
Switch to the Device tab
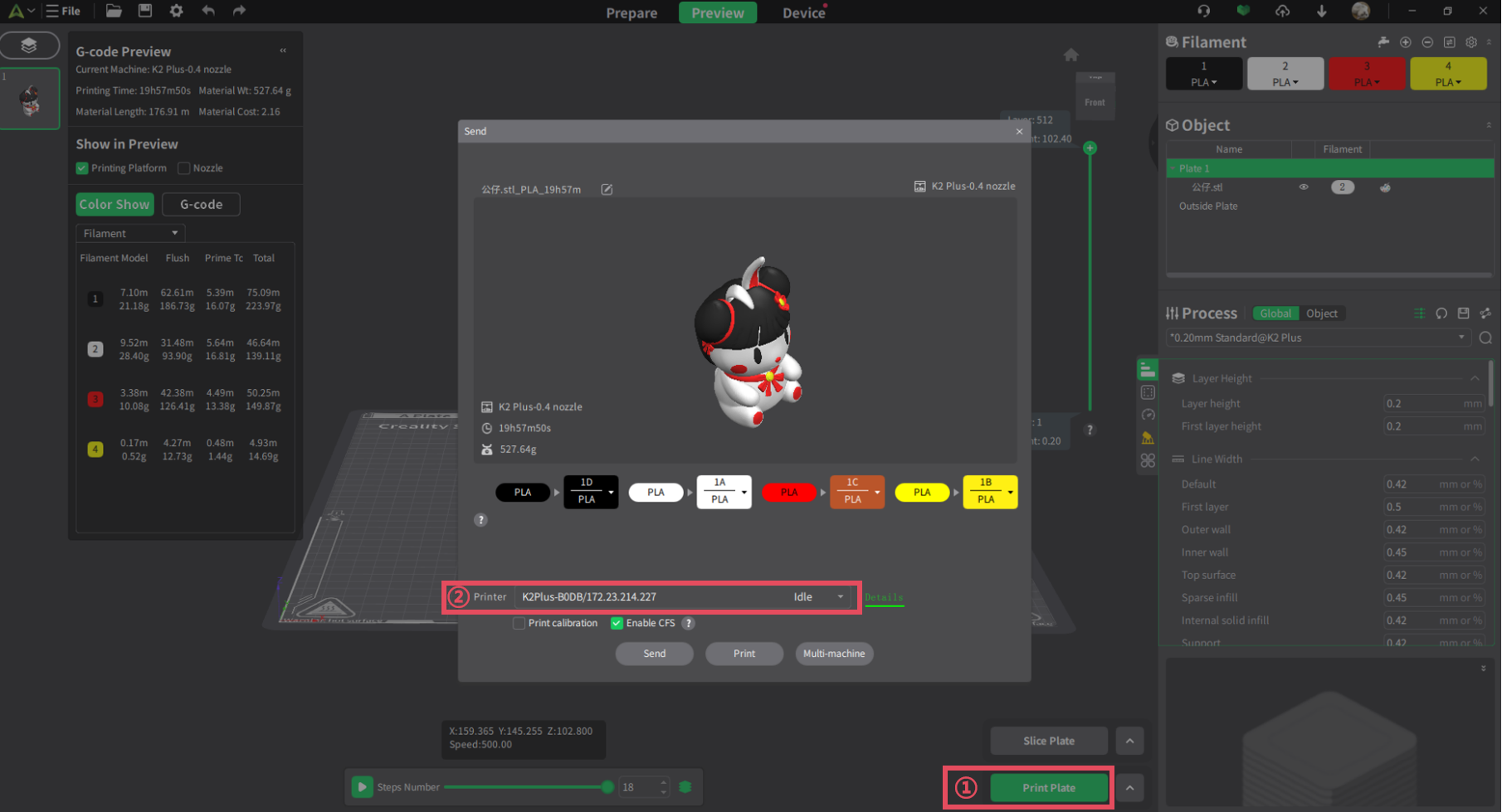(x=802, y=12)
